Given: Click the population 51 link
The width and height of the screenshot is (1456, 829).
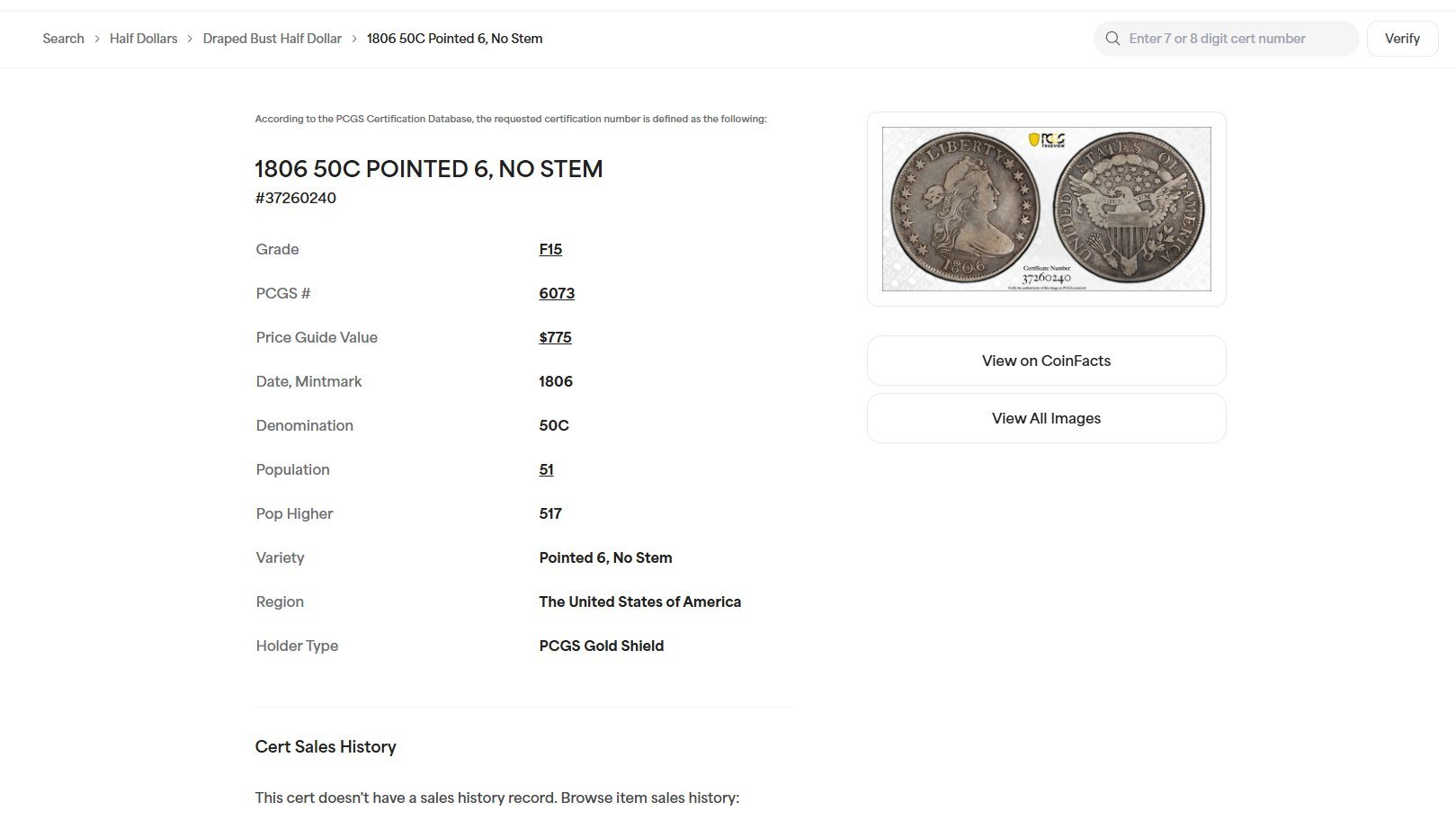Looking at the screenshot, I should click(546, 469).
